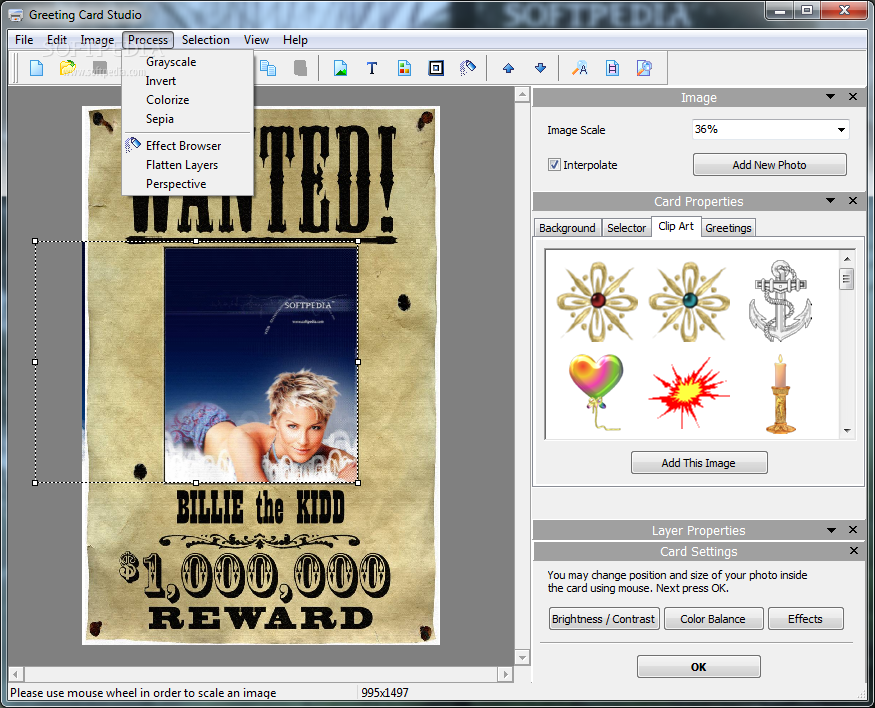
Task: Click the zoom magnifier page icon
Action: coord(644,68)
